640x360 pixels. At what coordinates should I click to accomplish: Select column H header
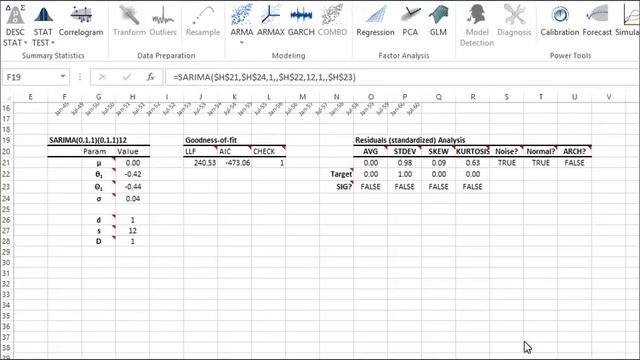point(132,97)
